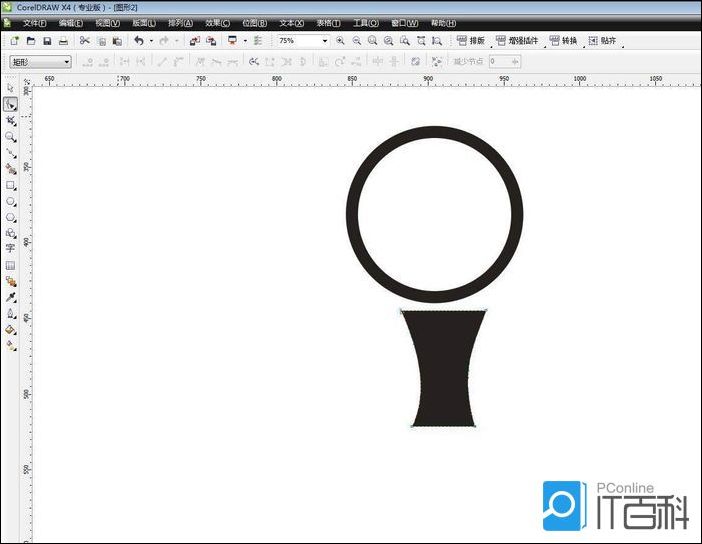The width and height of the screenshot is (702, 544).
Task: Select the Basic Shapes tool
Action: coord(10,233)
